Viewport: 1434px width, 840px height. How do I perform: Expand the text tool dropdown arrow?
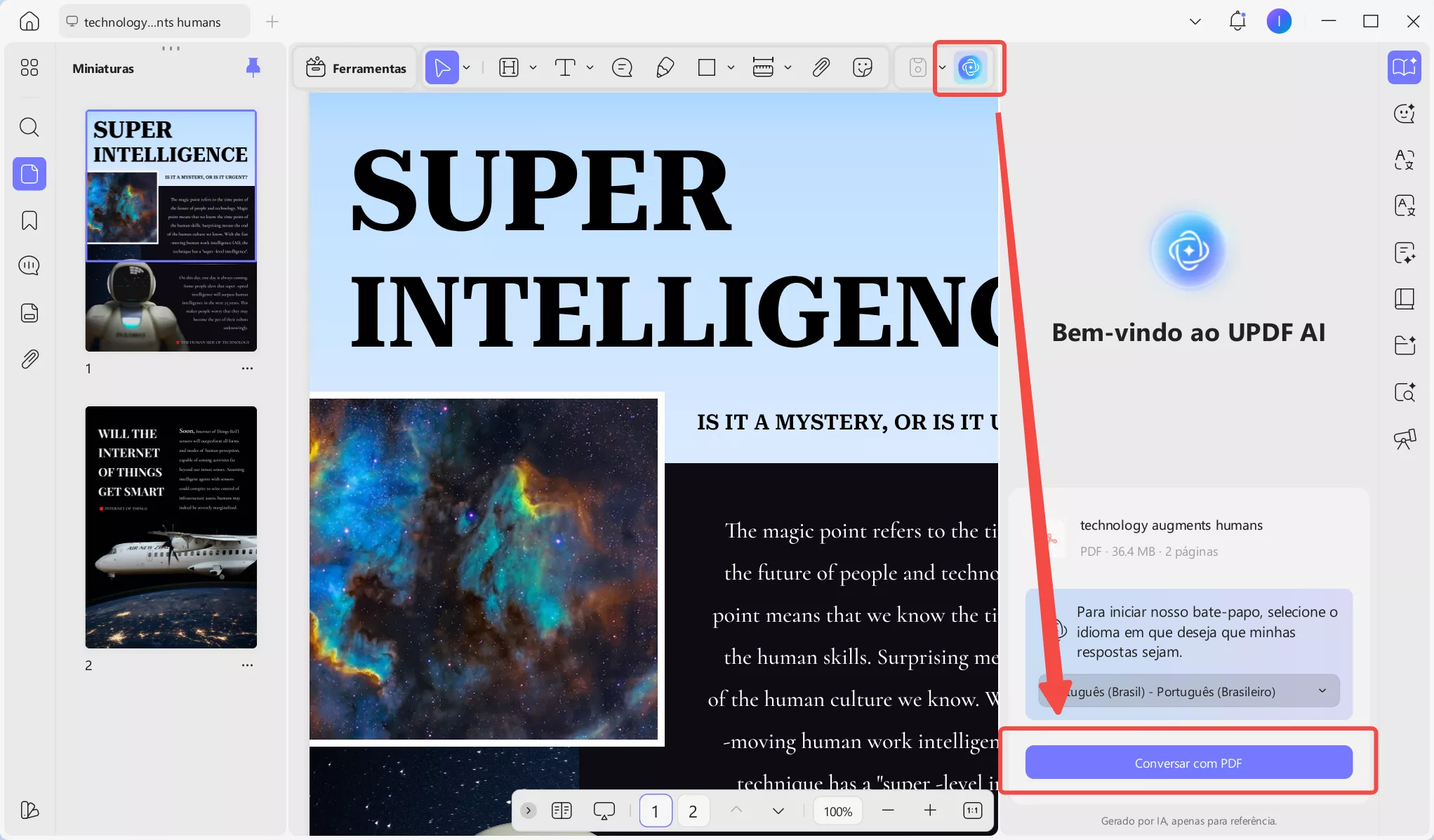tap(590, 68)
